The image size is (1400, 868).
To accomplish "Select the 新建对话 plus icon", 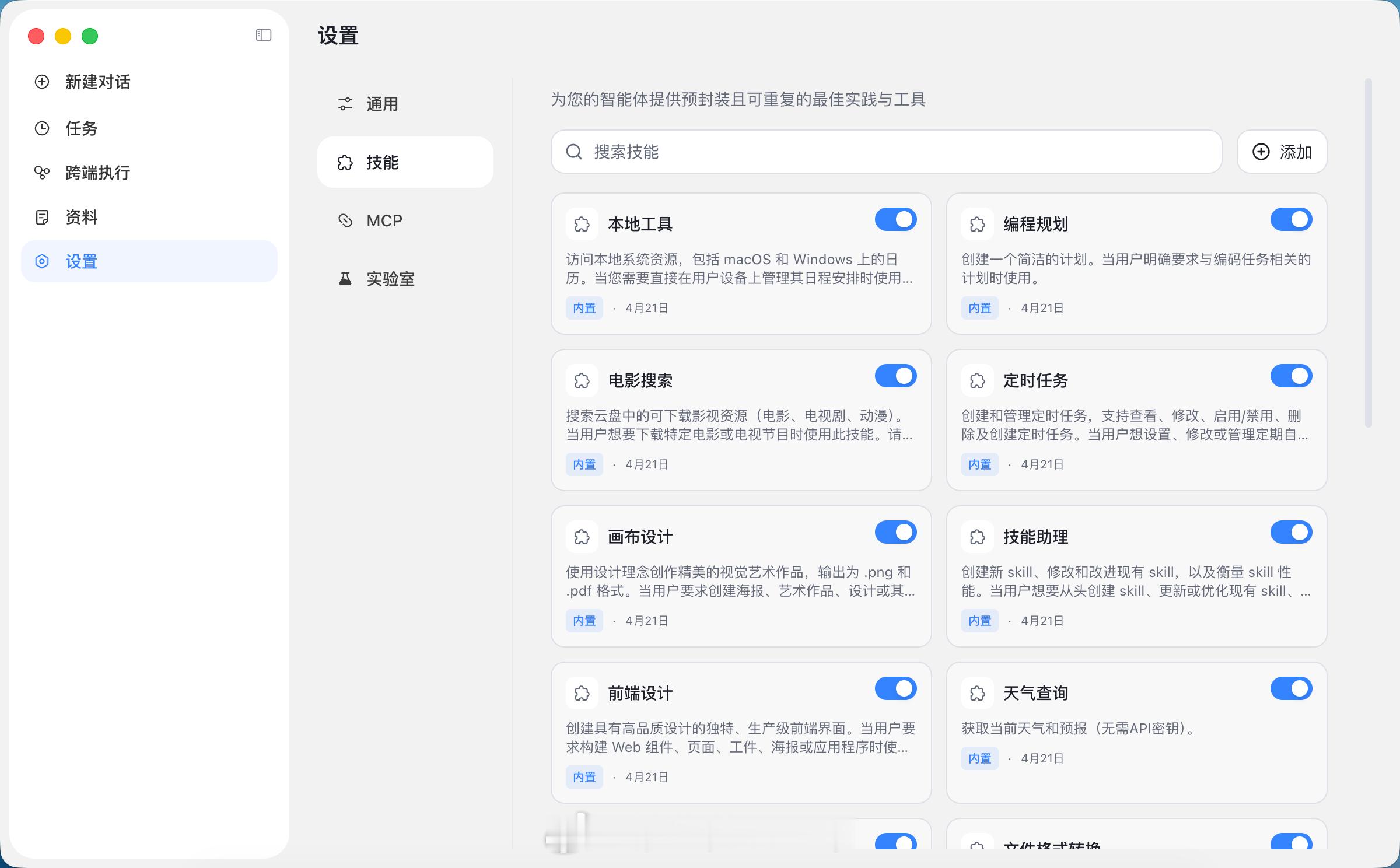I will pyautogui.click(x=41, y=82).
